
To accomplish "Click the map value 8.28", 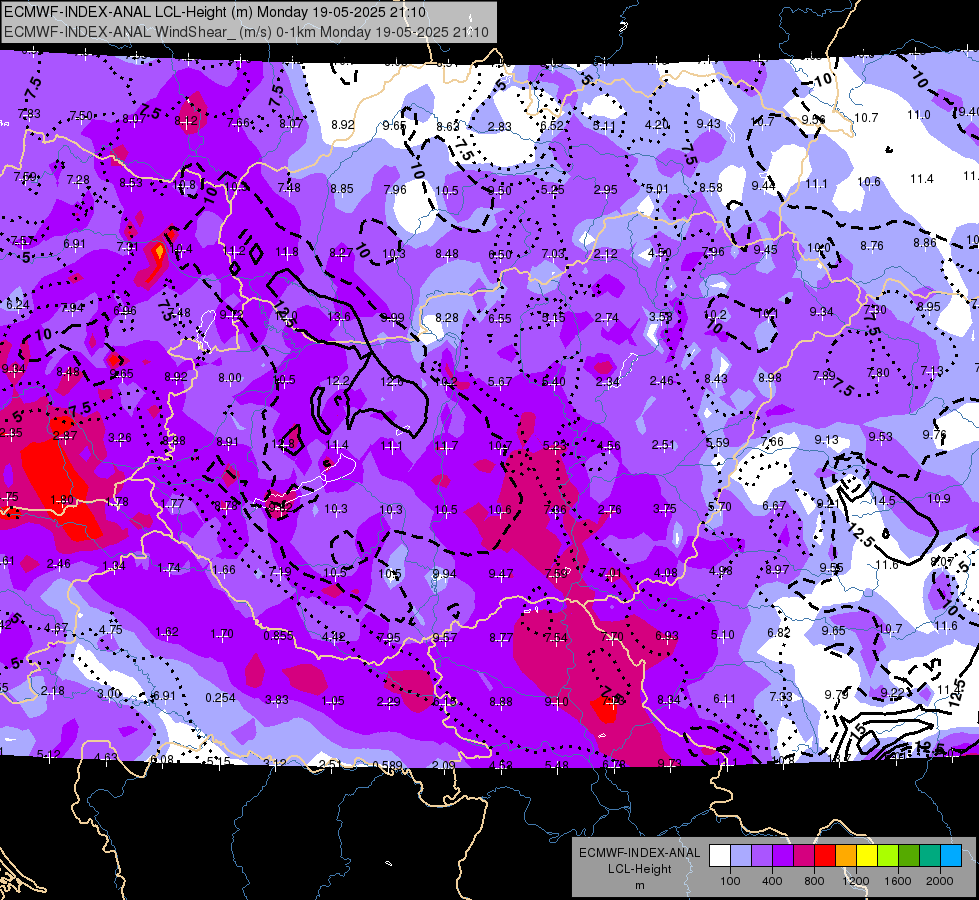I will tap(446, 318).
